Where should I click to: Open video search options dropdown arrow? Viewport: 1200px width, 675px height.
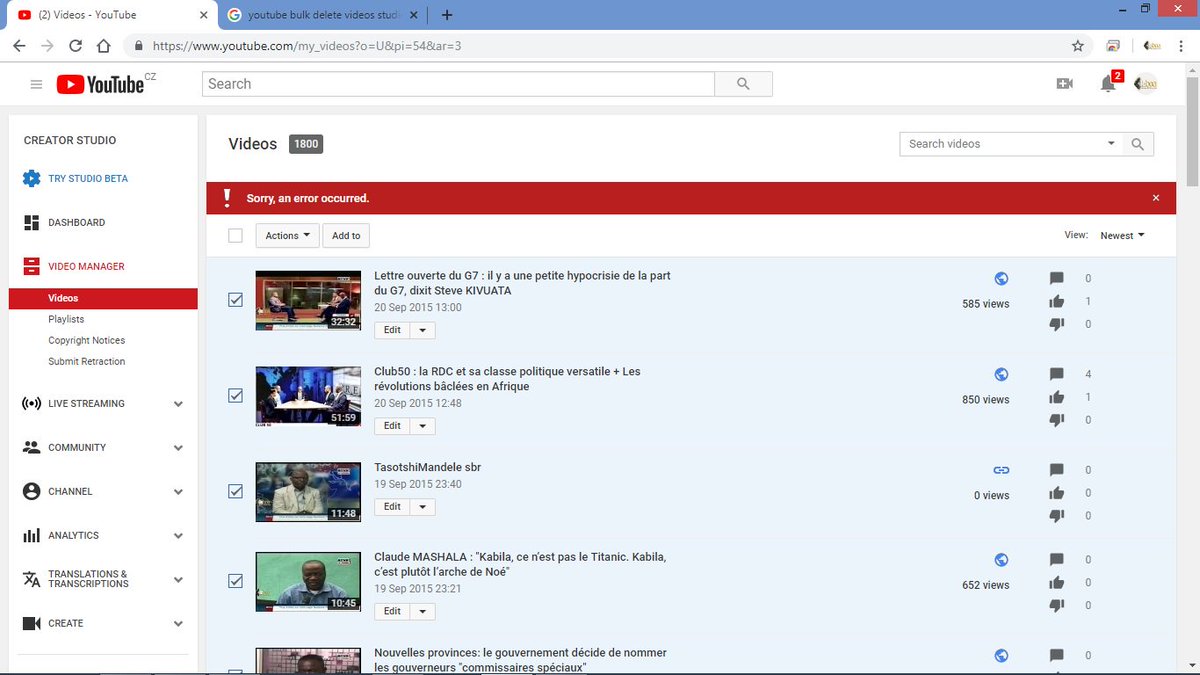[x=1111, y=144]
